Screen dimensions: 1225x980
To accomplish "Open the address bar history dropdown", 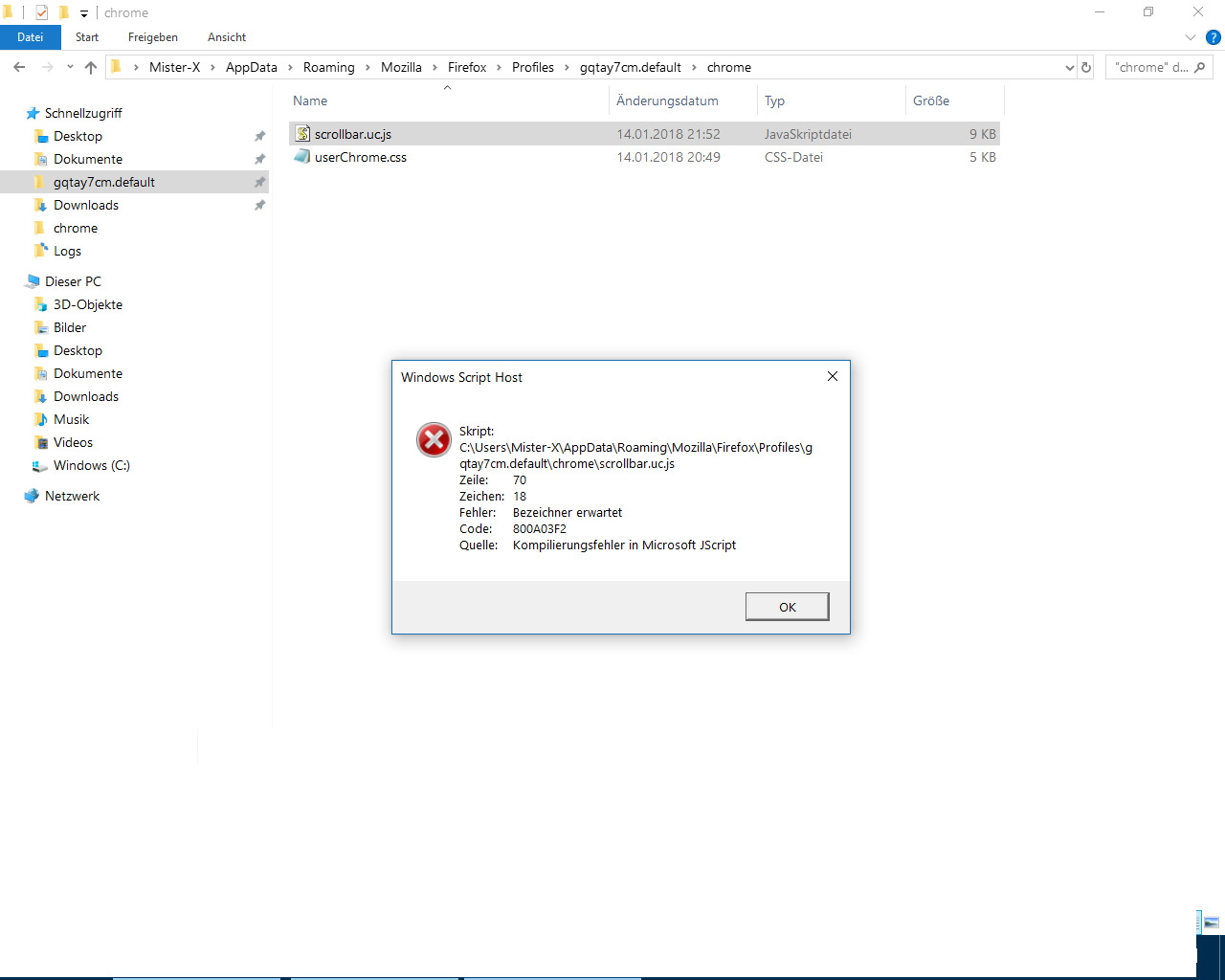I will (1069, 67).
